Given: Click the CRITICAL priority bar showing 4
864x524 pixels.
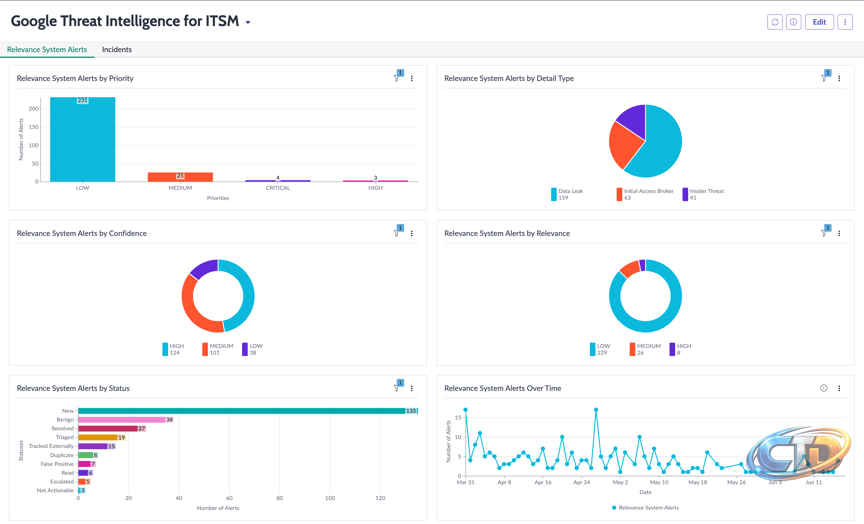Looking at the screenshot, I should pyautogui.click(x=278, y=181).
